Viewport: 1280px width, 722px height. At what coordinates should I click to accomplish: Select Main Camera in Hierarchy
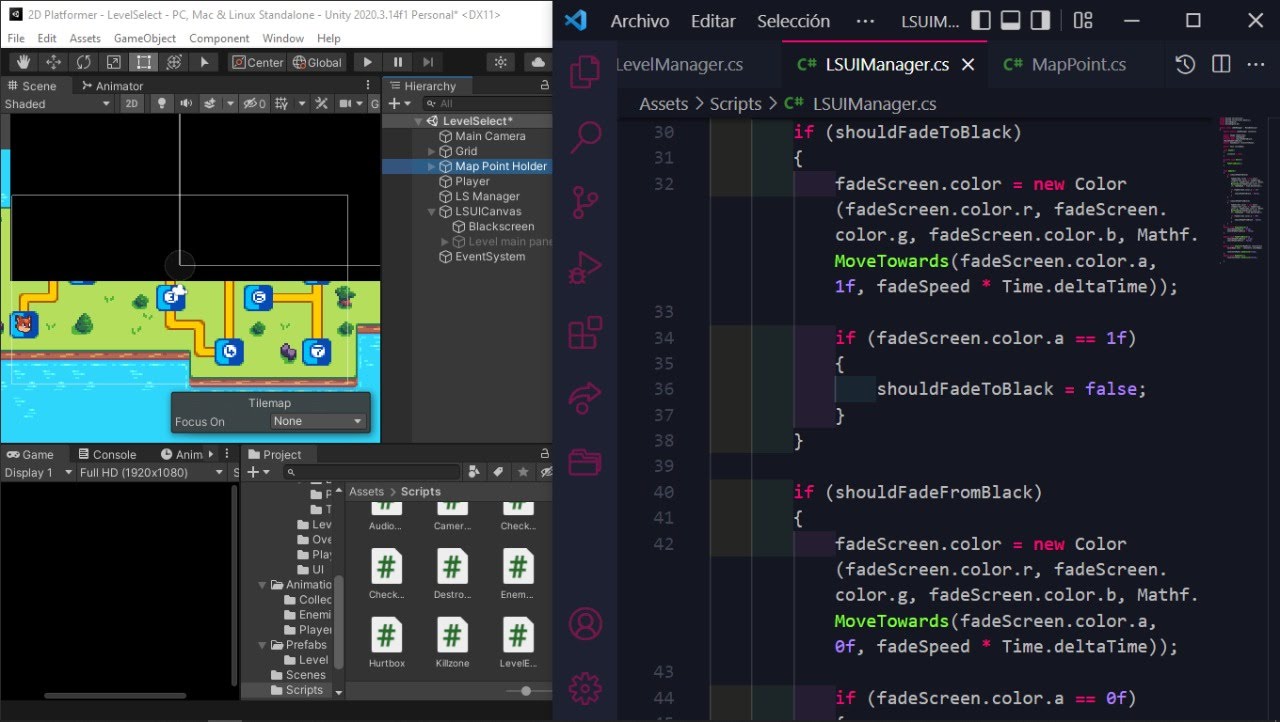[x=490, y=136]
